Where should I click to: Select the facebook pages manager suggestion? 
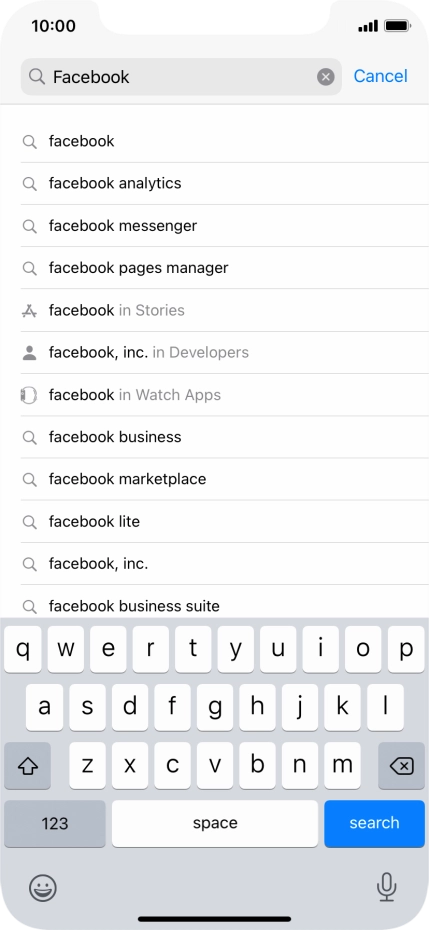pos(224,268)
